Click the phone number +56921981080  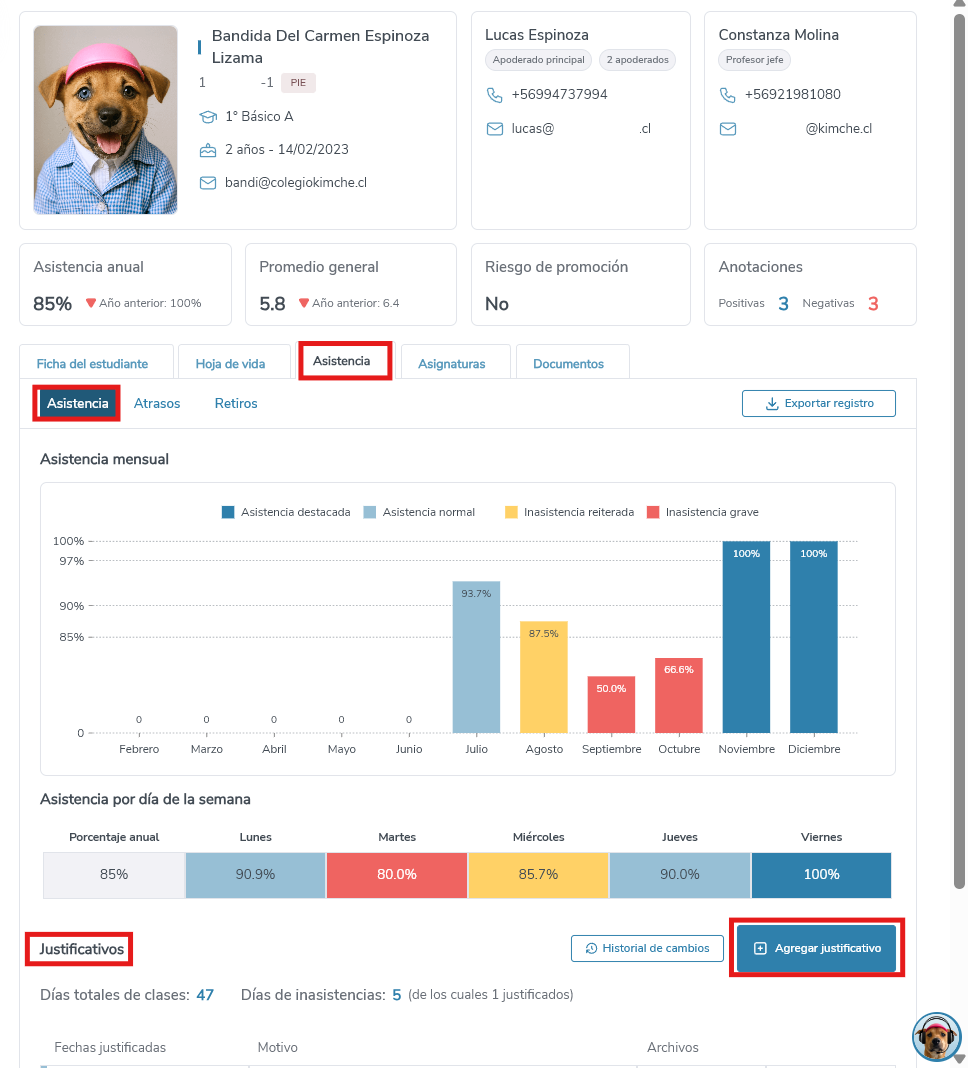tap(792, 95)
